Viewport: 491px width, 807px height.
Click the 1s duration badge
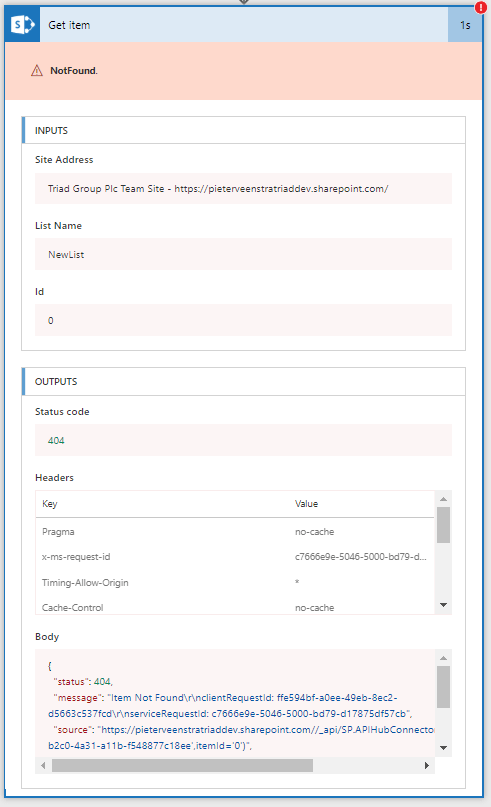click(x=465, y=25)
